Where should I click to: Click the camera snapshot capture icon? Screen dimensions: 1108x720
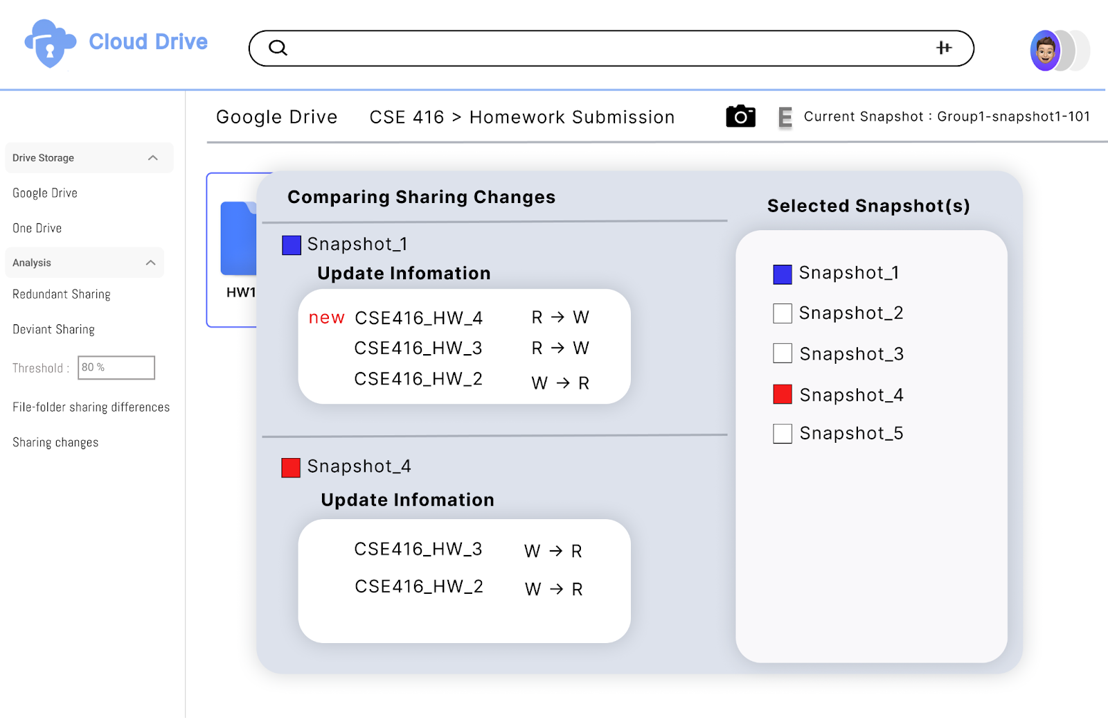point(740,116)
